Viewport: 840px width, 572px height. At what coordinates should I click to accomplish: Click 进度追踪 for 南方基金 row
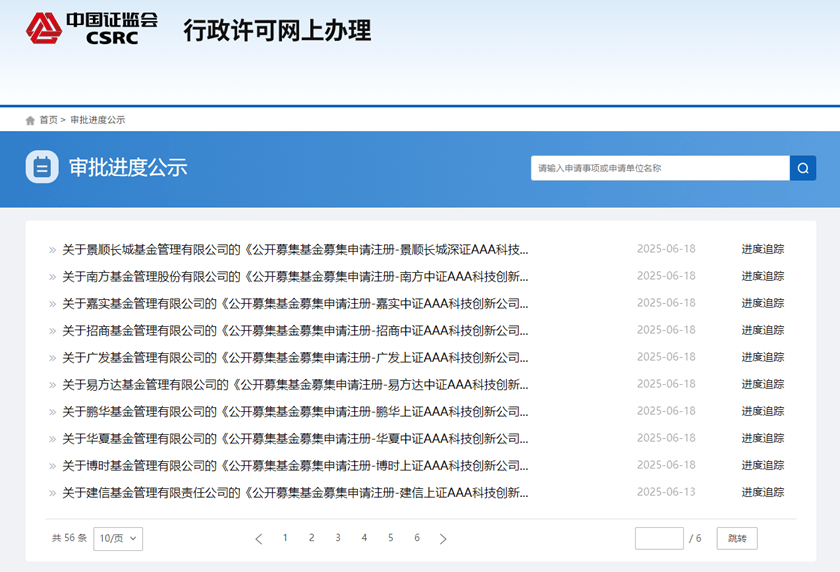point(763,276)
